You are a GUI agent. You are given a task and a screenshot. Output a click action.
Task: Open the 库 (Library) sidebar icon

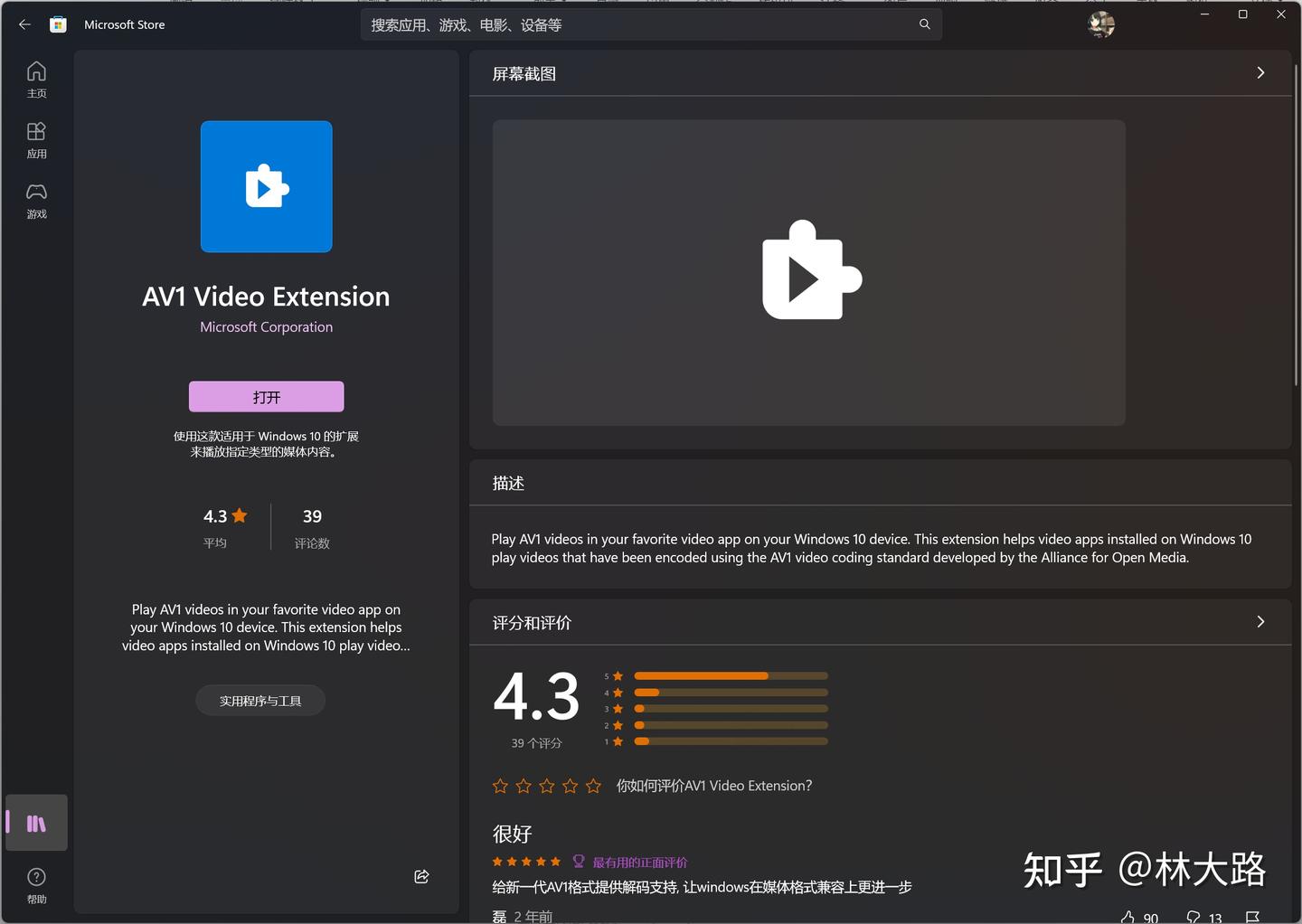[x=36, y=823]
